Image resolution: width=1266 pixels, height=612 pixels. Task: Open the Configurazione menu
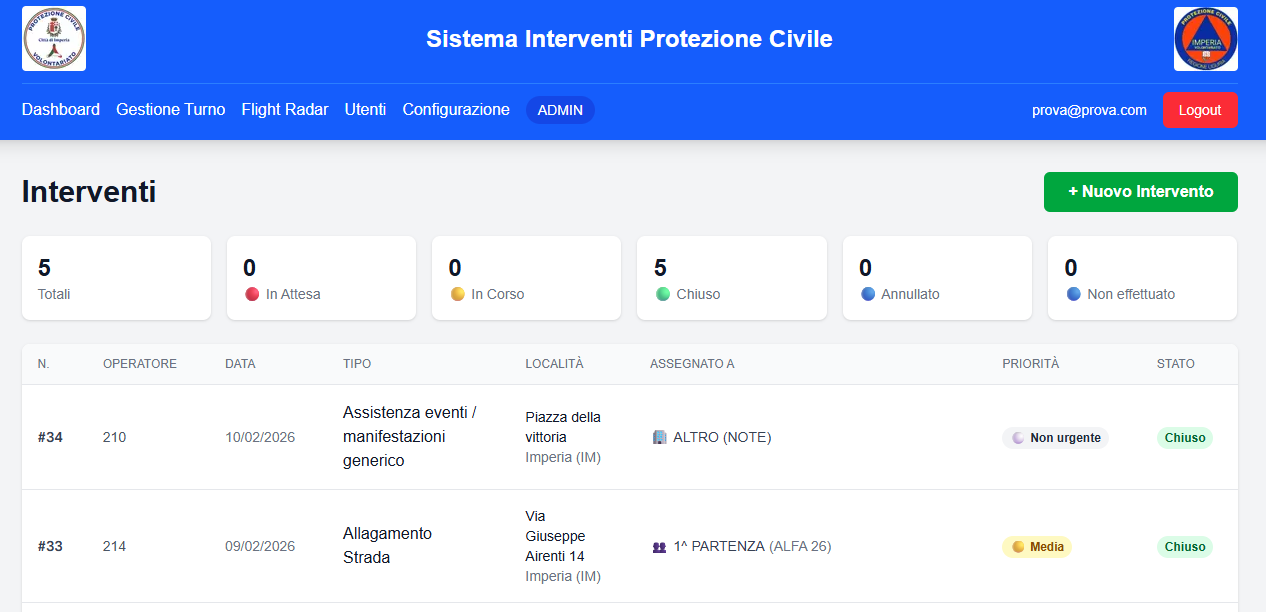pos(456,110)
